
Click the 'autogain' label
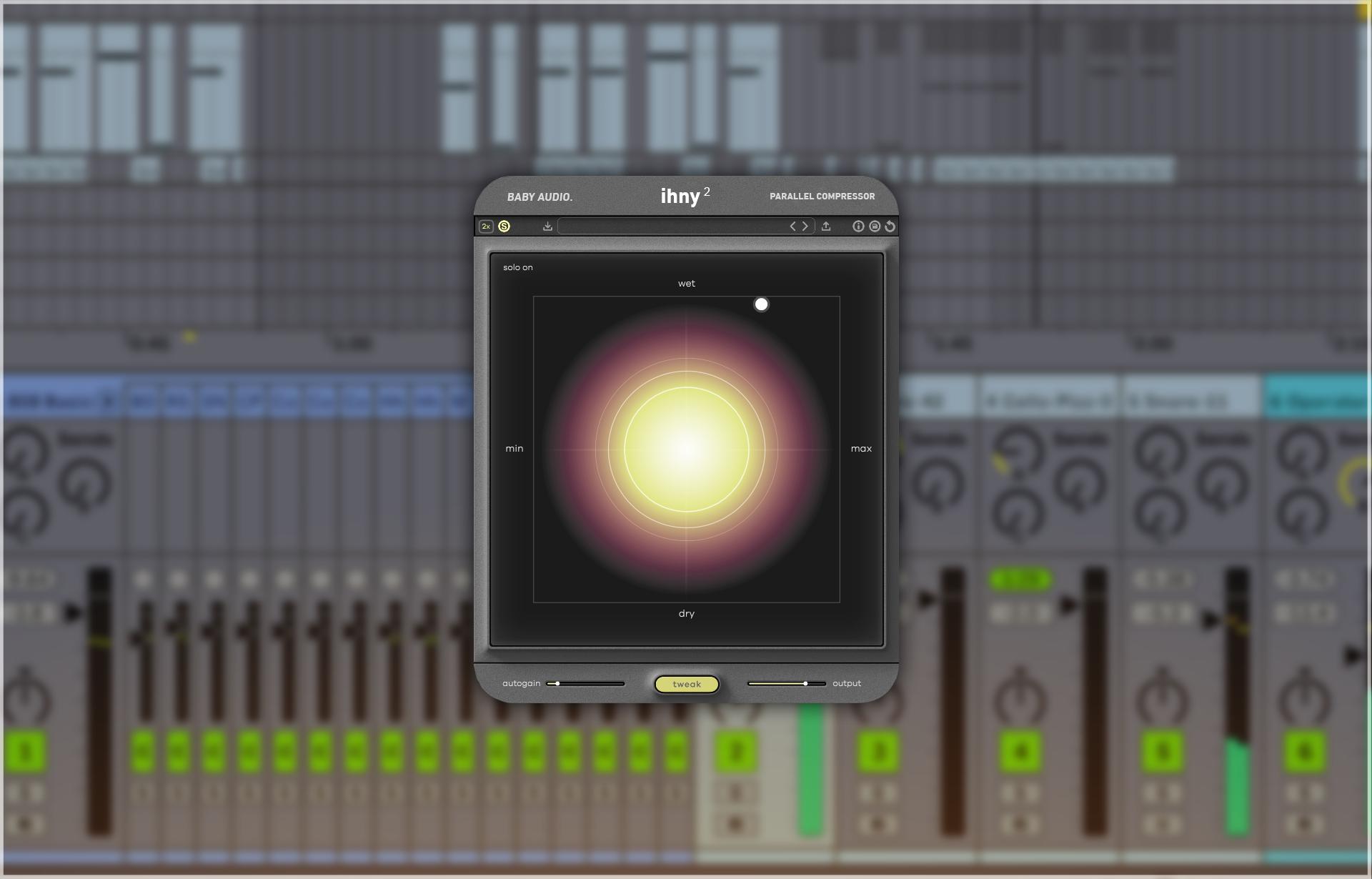point(522,684)
